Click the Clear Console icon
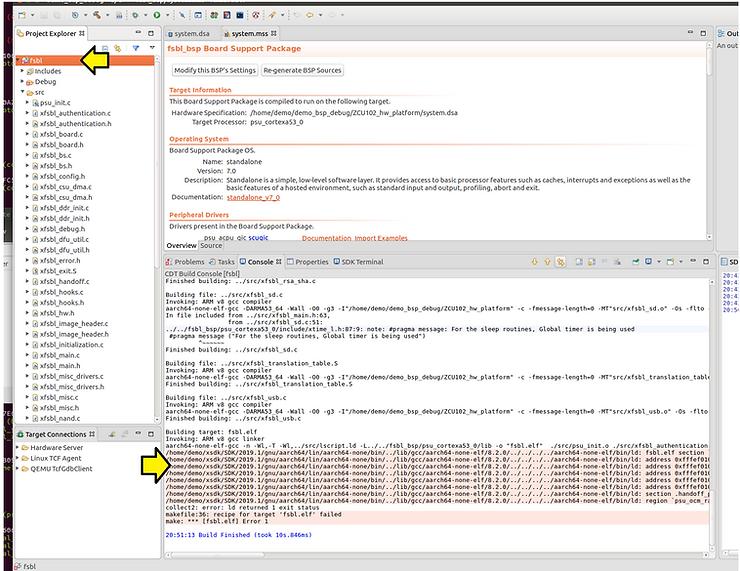This screenshot has height=571, width=740. [x=617, y=261]
